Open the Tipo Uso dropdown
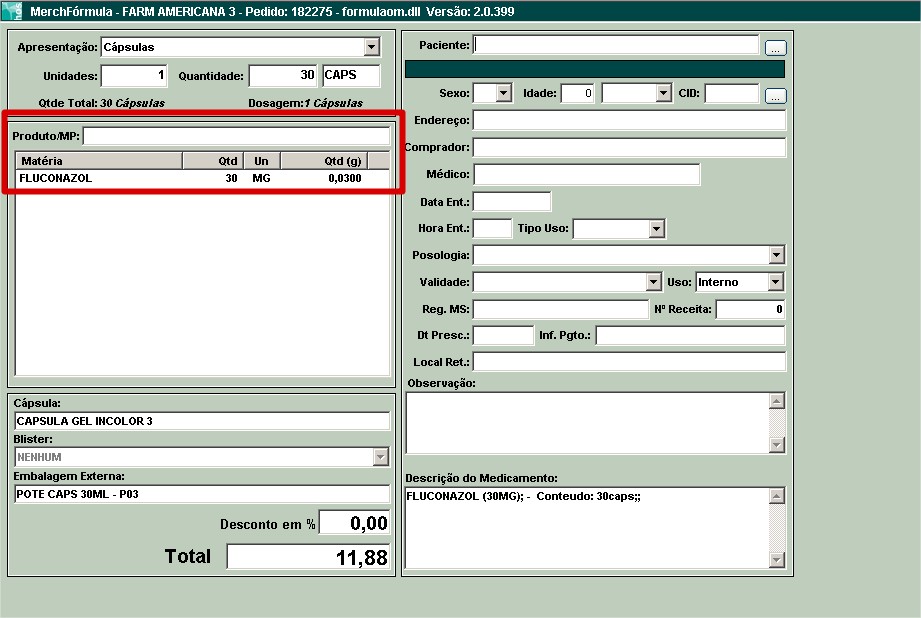 click(x=656, y=229)
